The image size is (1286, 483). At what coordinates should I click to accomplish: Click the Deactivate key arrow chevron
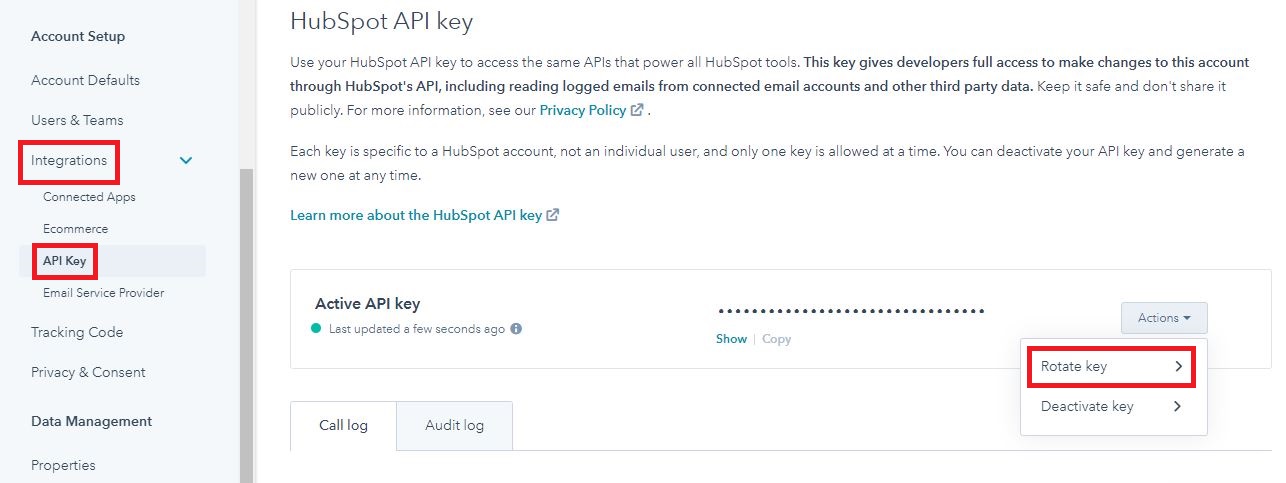1177,407
